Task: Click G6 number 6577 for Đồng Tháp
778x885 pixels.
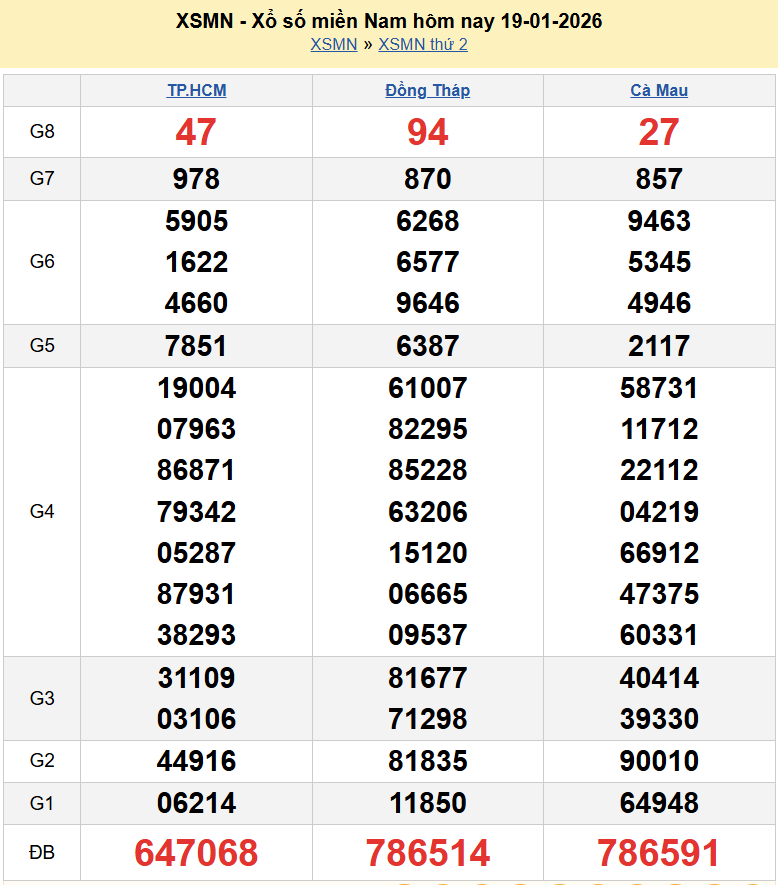Action: click(x=428, y=262)
